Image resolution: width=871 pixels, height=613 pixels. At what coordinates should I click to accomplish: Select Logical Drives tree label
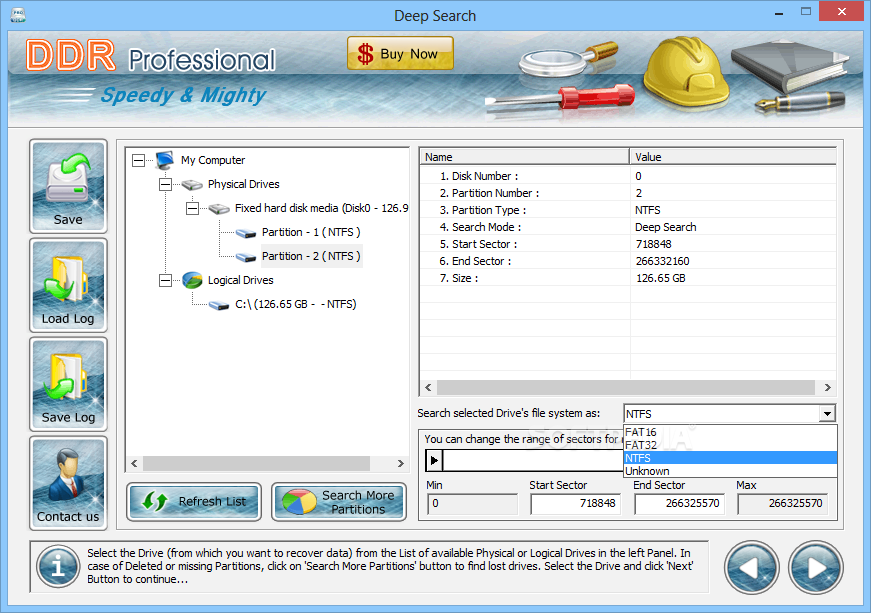[x=241, y=280]
